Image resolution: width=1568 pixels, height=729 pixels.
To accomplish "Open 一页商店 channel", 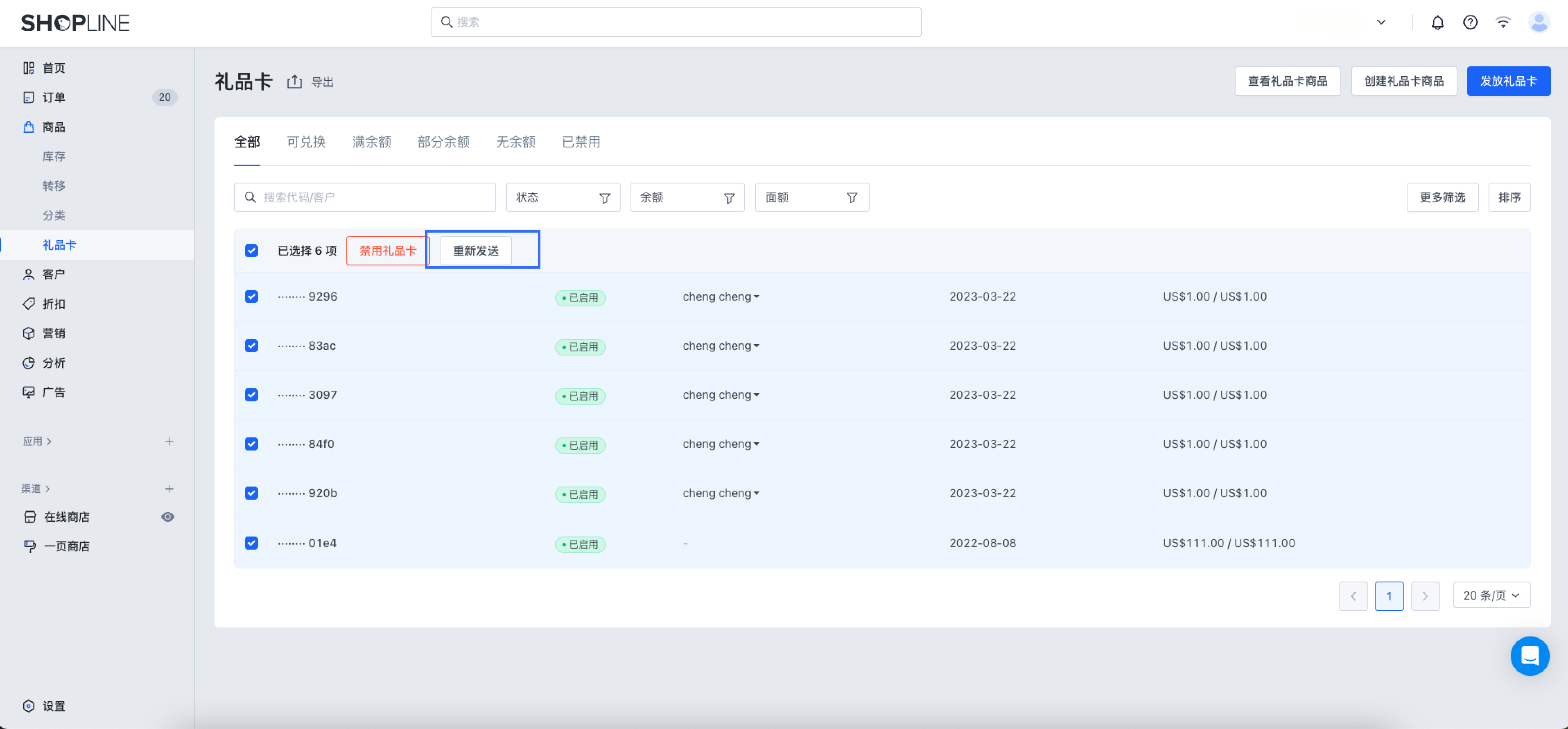I will (66, 546).
